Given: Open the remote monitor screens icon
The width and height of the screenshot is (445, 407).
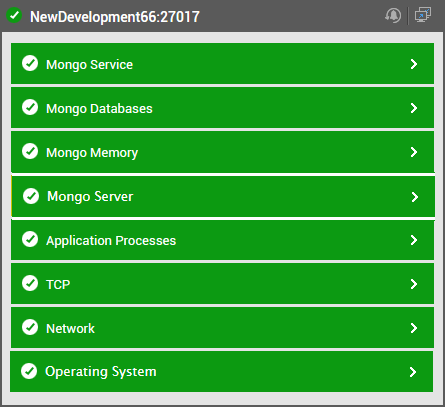Looking at the screenshot, I should pyautogui.click(x=423, y=15).
